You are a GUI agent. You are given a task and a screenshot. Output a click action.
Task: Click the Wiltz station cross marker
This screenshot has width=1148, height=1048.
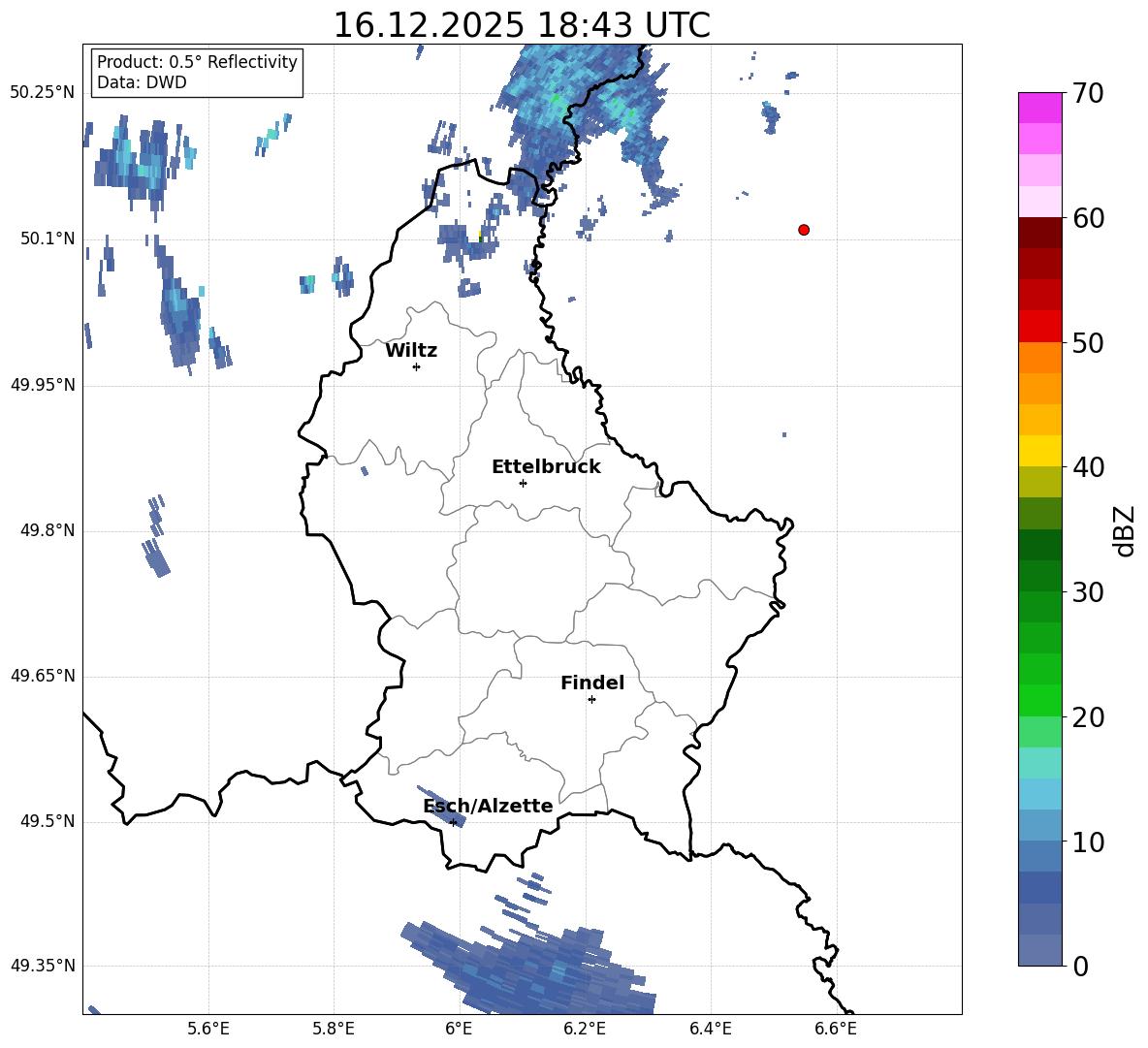[416, 366]
